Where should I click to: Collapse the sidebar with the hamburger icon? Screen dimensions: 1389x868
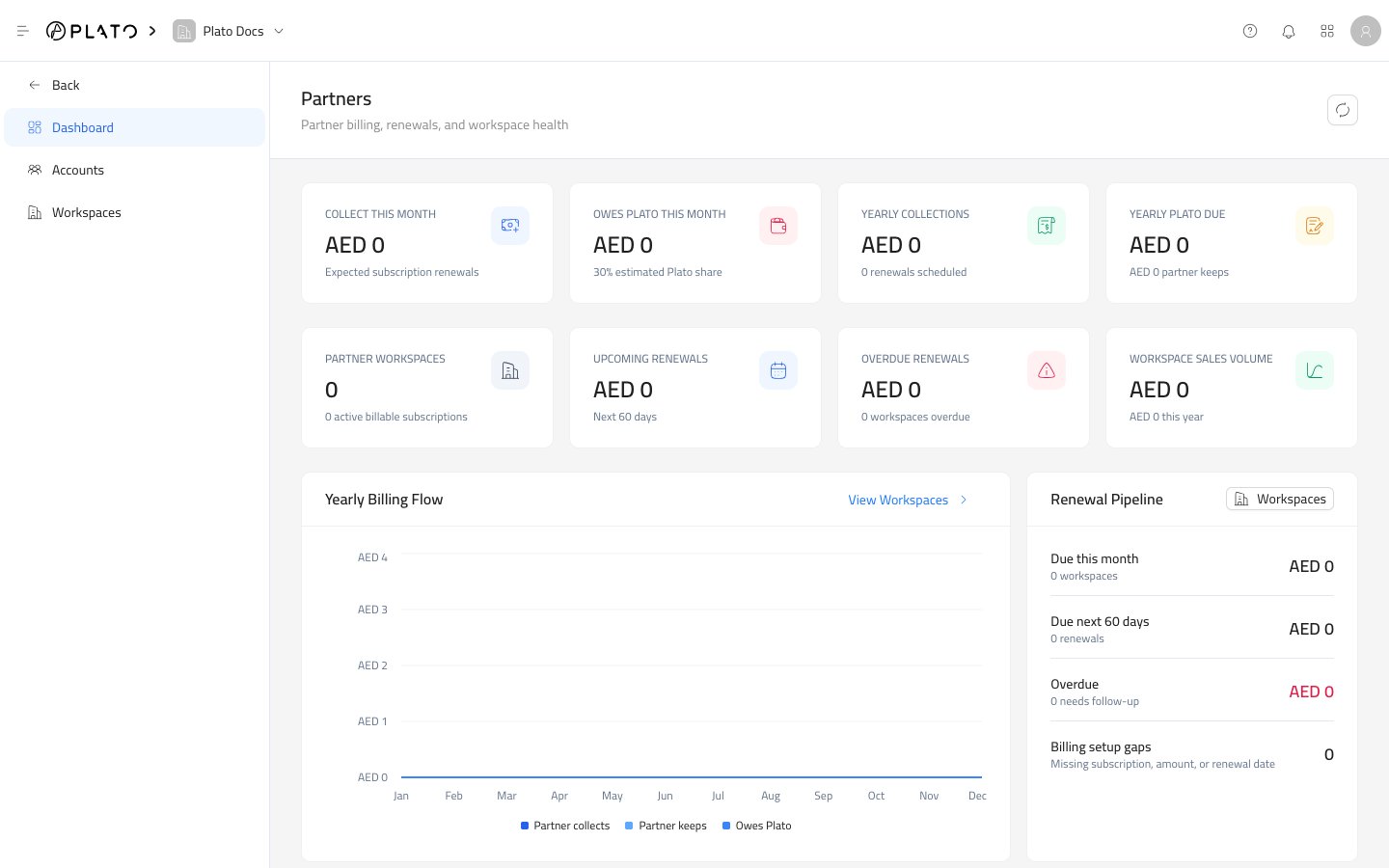coord(23,31)
